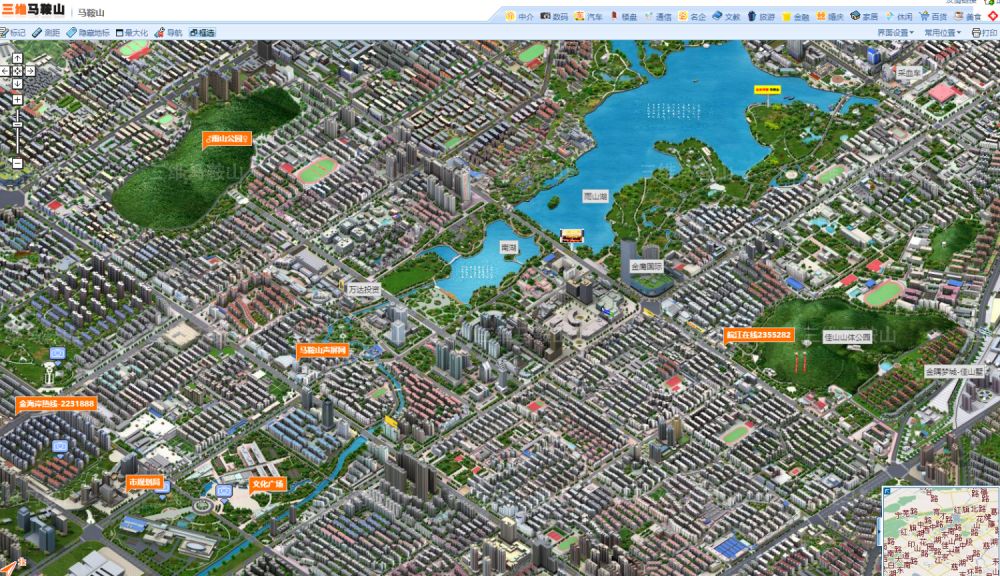Screen dimensions: 1000x576
Task: Click the compass arrow icon at bottom-left corner
Action: (9, 567)
